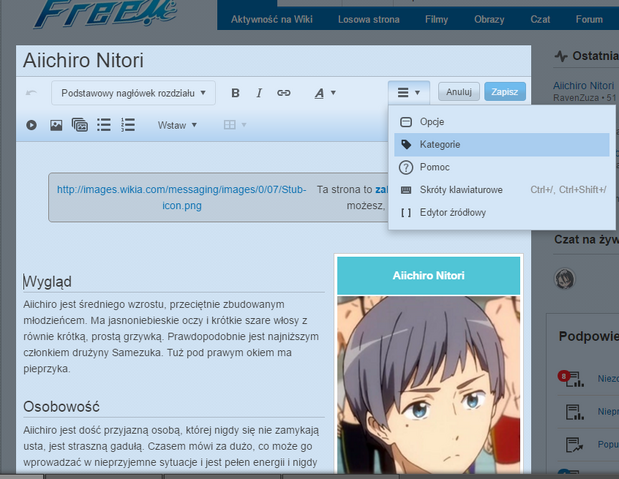Click the Osobowość section heading
The image size is (619, 479).
(x=61, y=406)
